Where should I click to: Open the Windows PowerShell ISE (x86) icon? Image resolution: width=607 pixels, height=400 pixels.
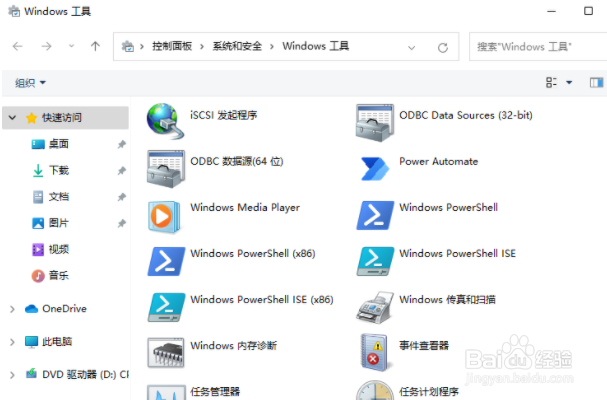click(x=166, y=307)
